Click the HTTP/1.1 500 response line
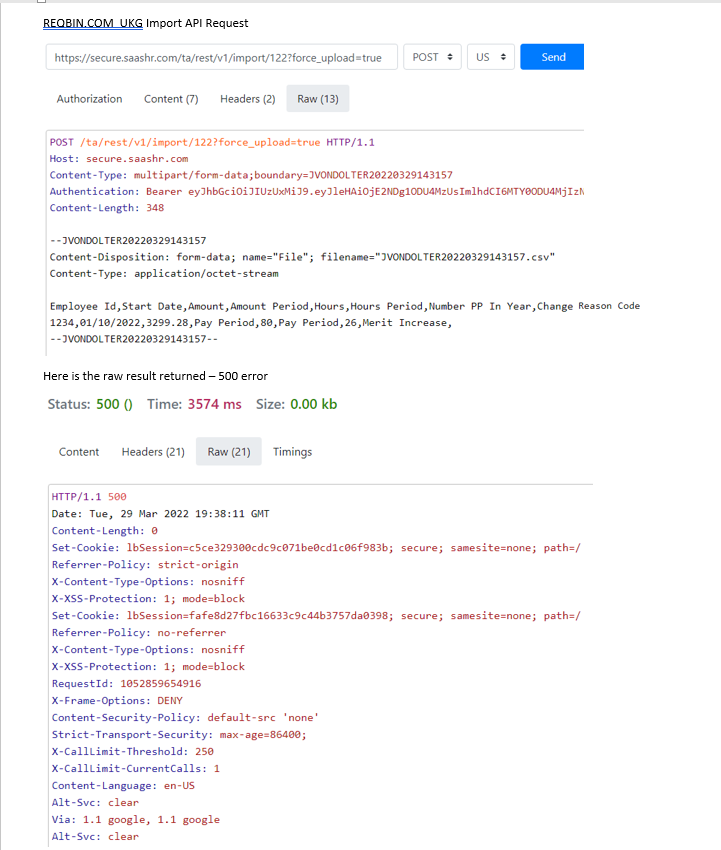The width and height of the screenshot is (721, 850). (x=89, y=497)
